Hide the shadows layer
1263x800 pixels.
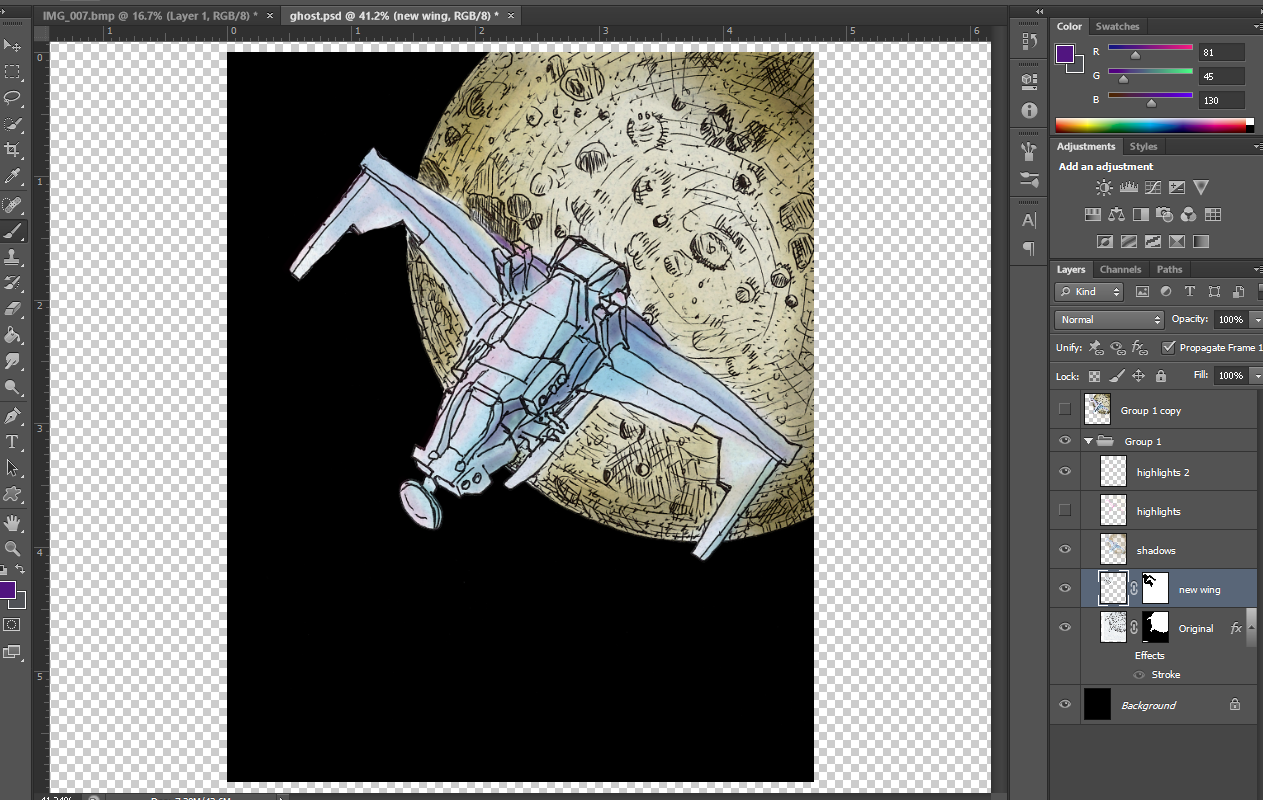[1065, 549]
